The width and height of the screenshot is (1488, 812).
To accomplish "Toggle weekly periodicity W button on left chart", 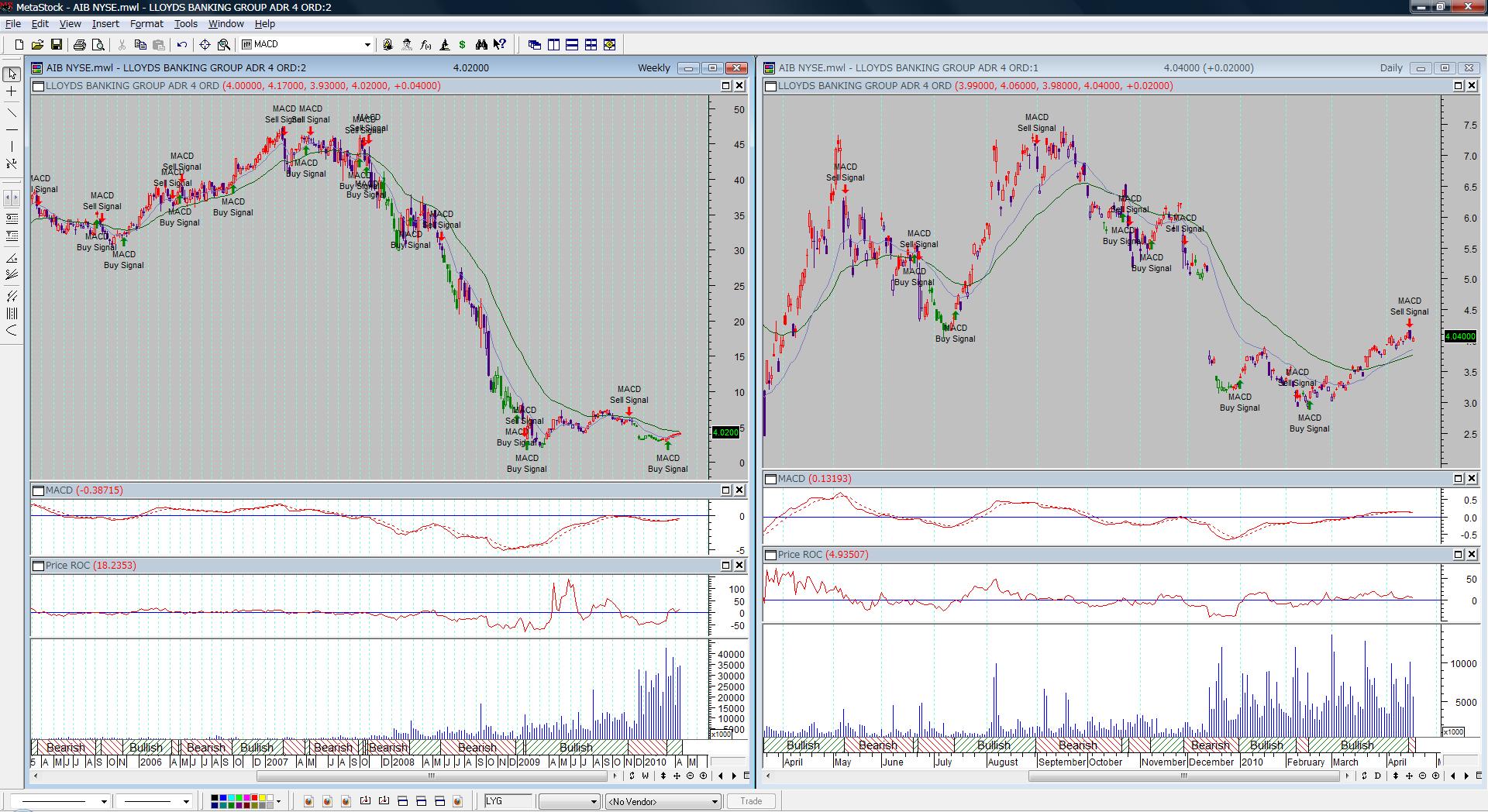I will (x=645, y=776).
